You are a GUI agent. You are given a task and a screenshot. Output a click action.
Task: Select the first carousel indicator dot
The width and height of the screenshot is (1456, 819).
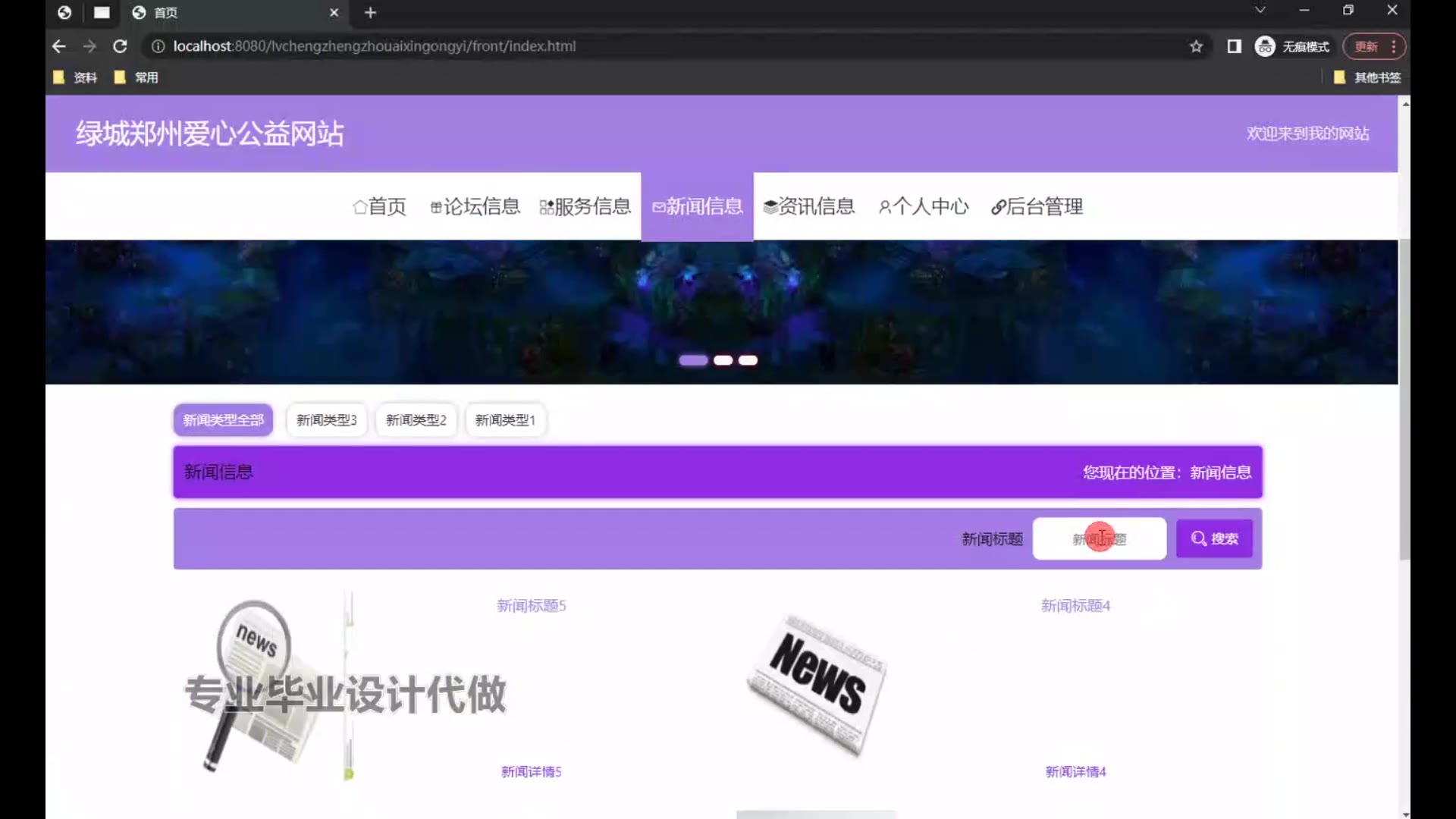pyautogui.click(x=693, y=360)
